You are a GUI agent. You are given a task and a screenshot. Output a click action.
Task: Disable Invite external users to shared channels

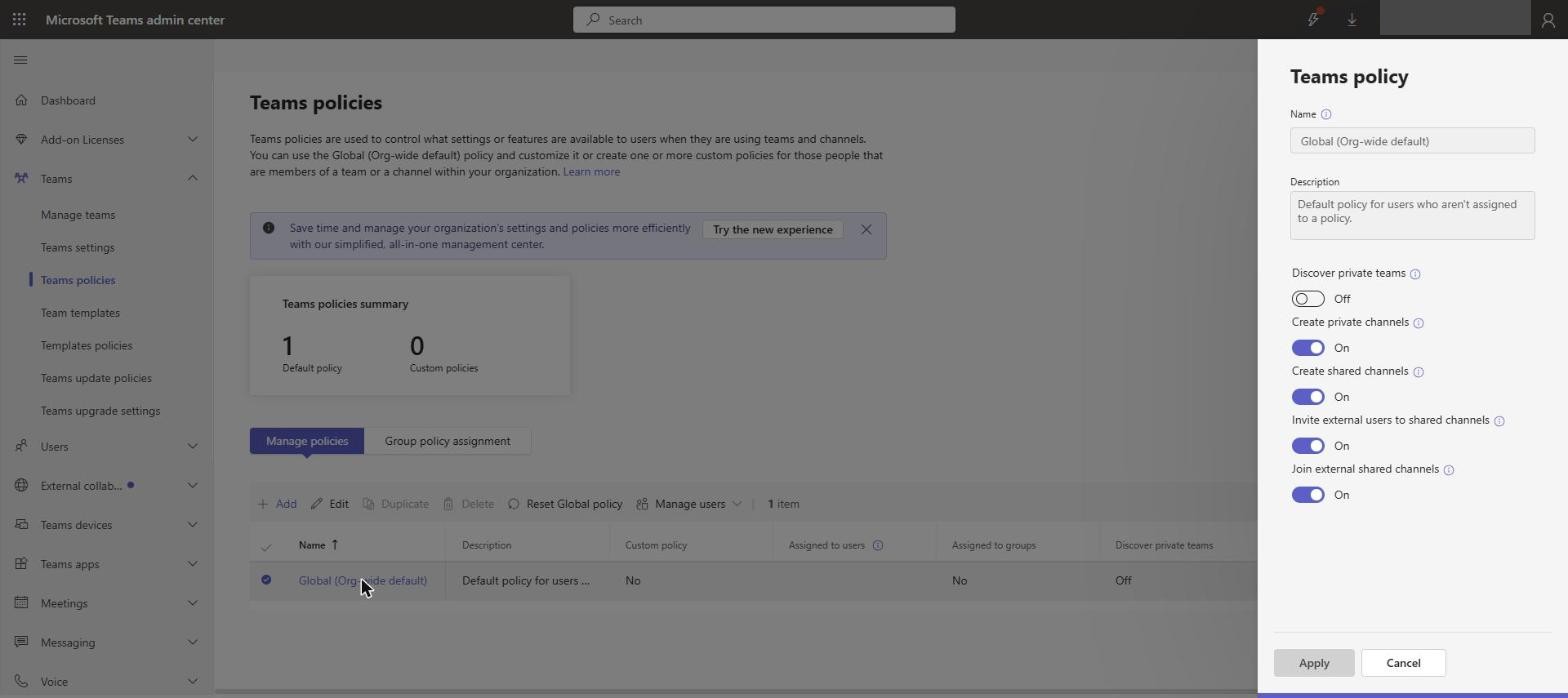coord(1308,446)
